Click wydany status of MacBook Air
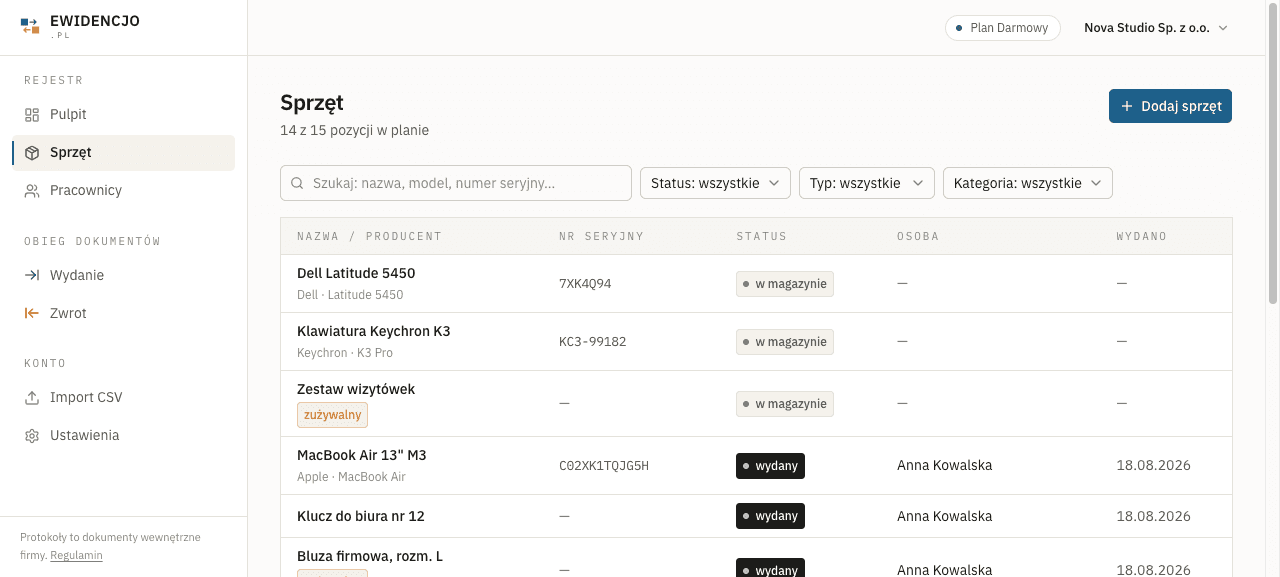Viewport: 1280px width, 577px height. (x=770, y=466)
